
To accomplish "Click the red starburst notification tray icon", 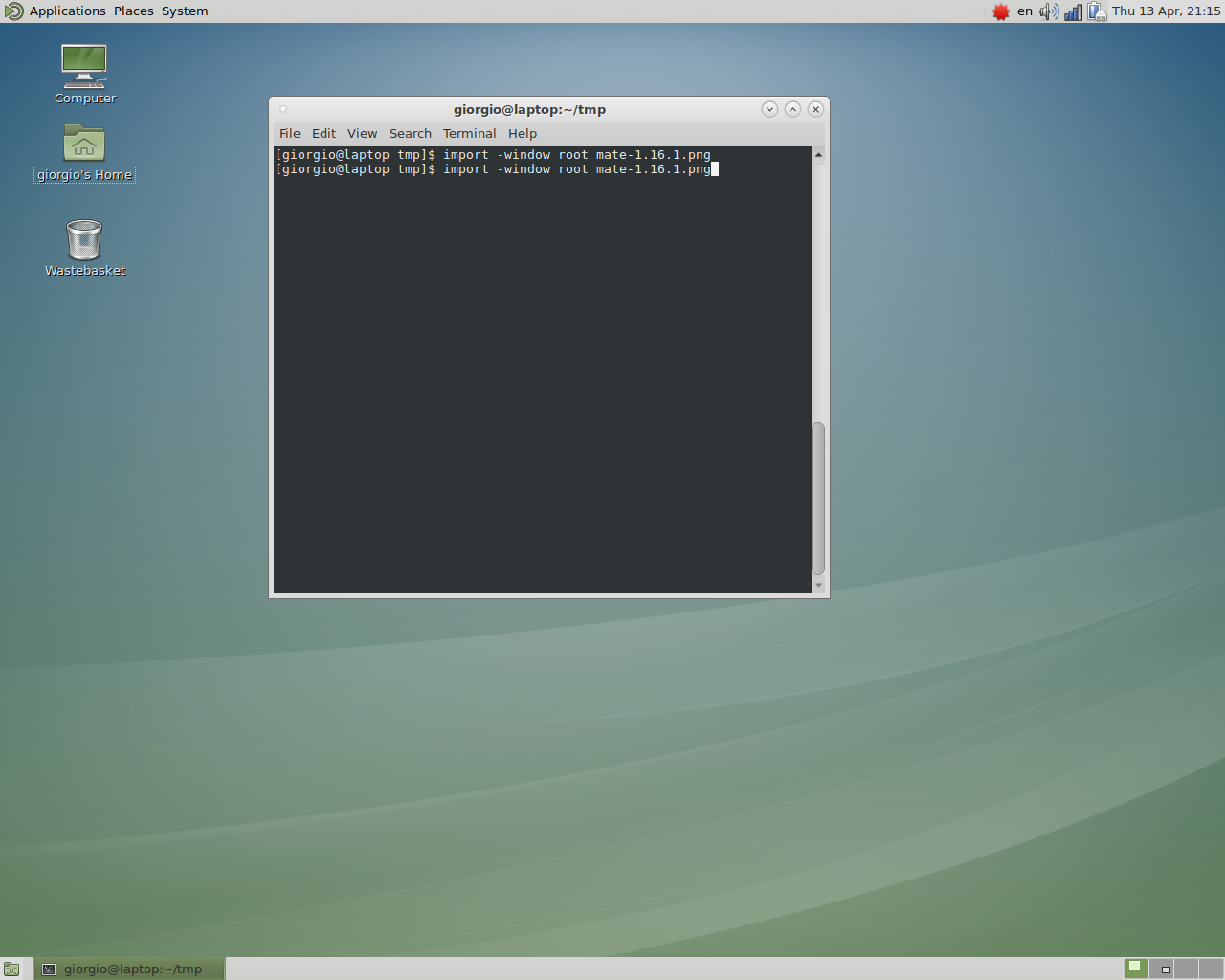I will tap(1000, 11).
